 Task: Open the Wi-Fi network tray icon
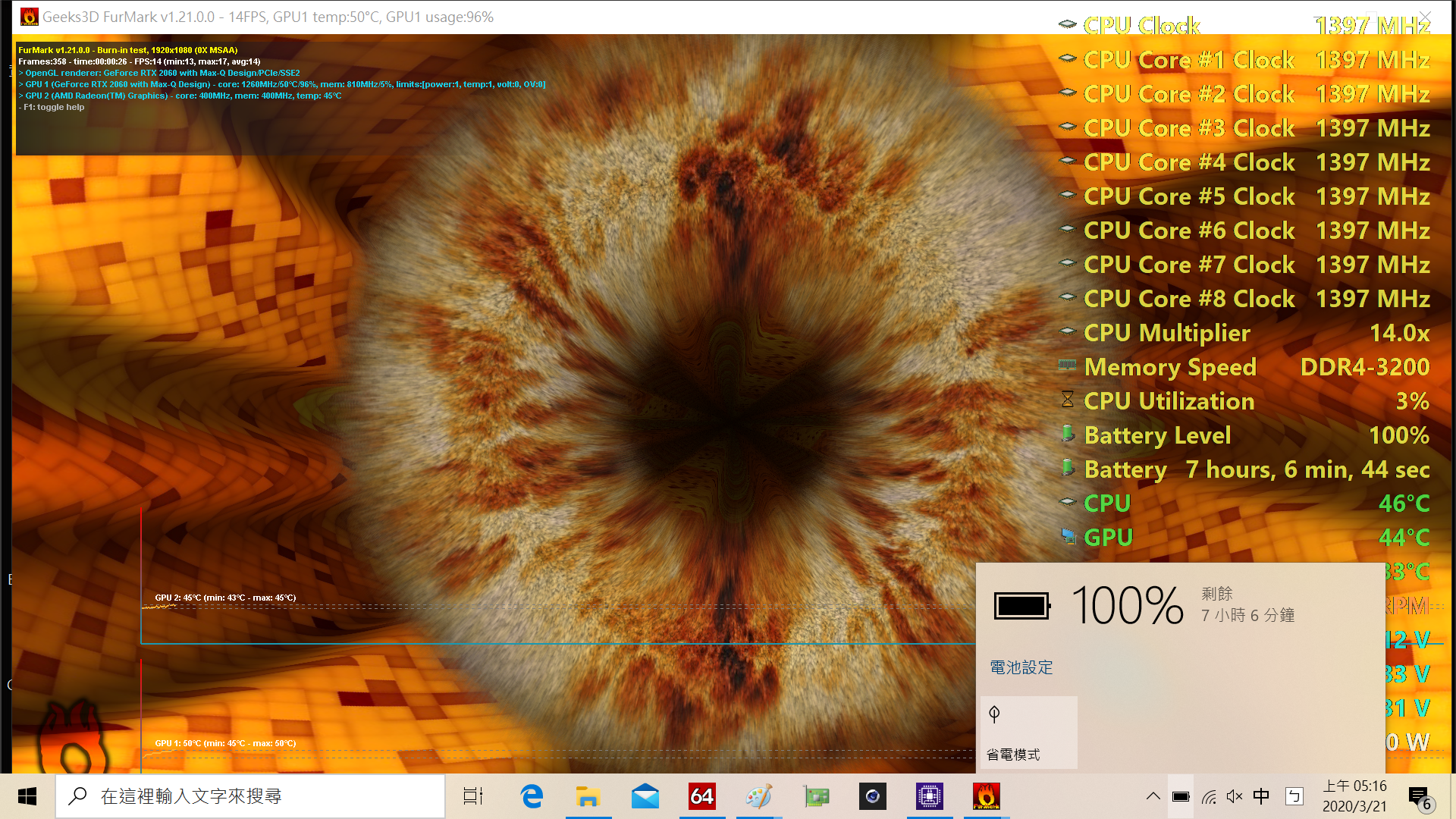(1210, 797)
